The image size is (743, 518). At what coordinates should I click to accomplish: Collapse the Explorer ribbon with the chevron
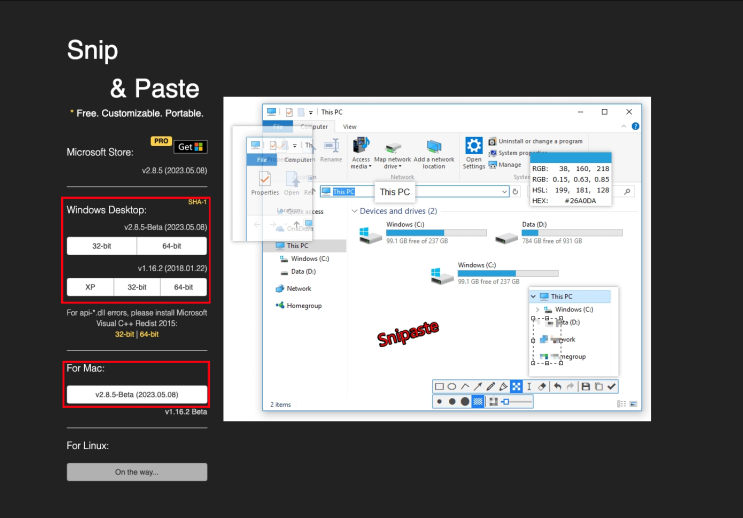624,126
